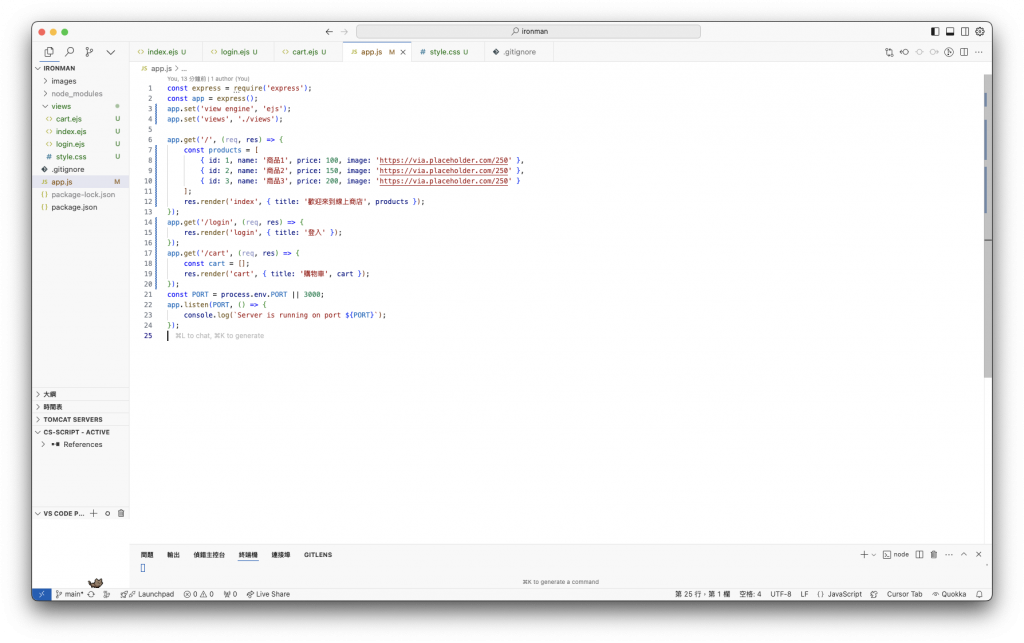Click the trash icon in VS CODE P... header
1024x643 pixels.
(x=121, y=514)
